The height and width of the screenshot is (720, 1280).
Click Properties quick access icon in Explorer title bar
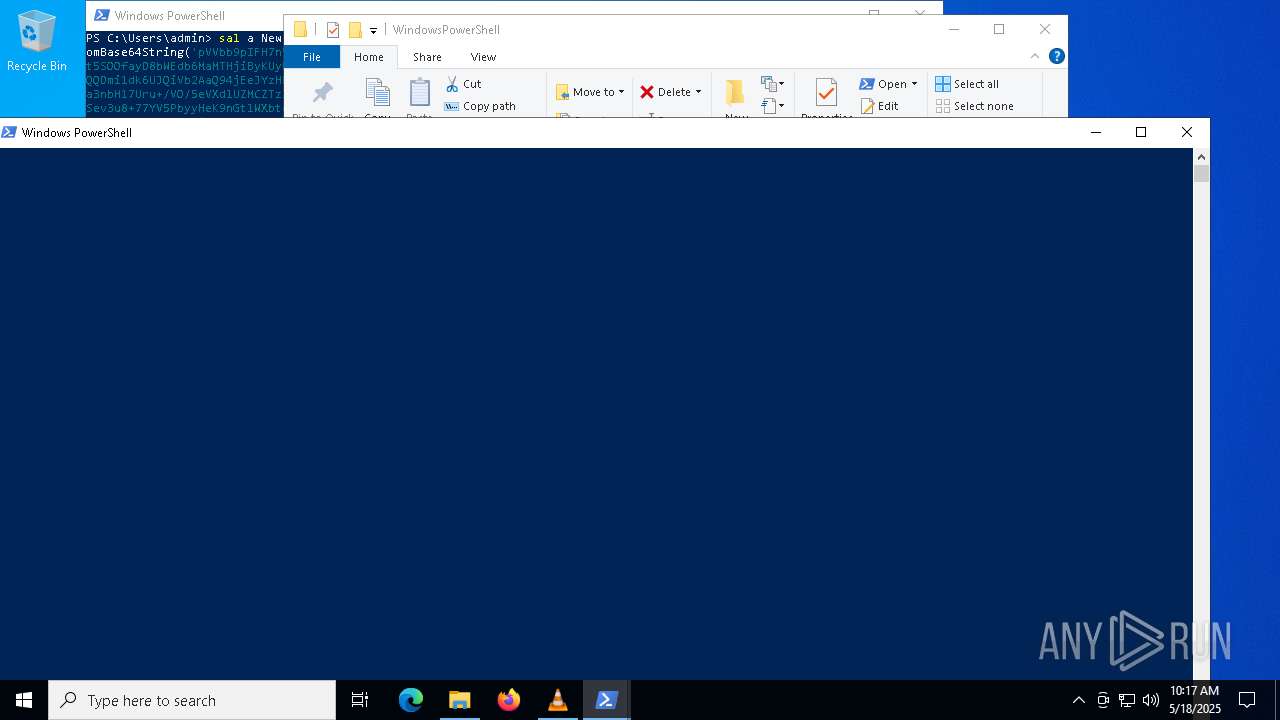[333, 30]
